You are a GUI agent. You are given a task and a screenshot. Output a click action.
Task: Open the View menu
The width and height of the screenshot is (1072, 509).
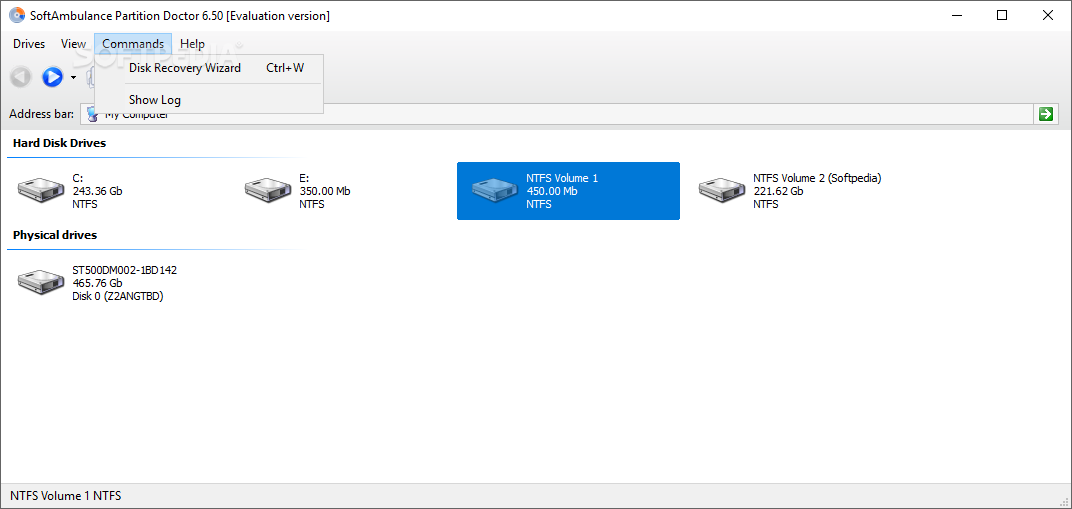(x=73, y=44)
